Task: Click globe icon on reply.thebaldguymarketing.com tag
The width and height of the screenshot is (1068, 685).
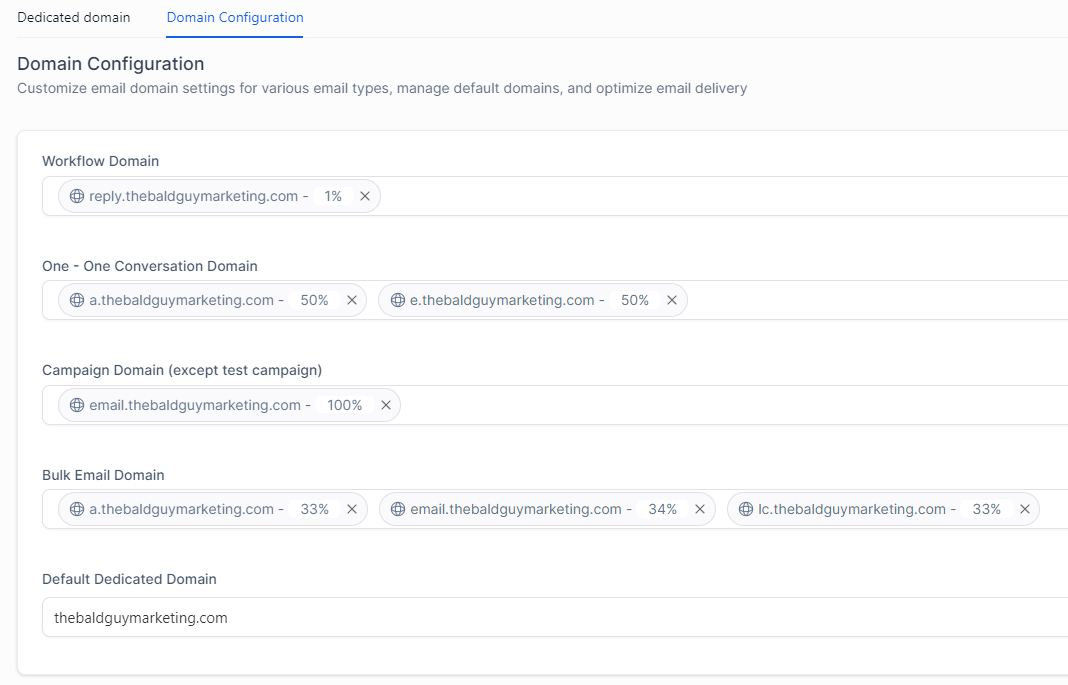Action: click(77, 196)
